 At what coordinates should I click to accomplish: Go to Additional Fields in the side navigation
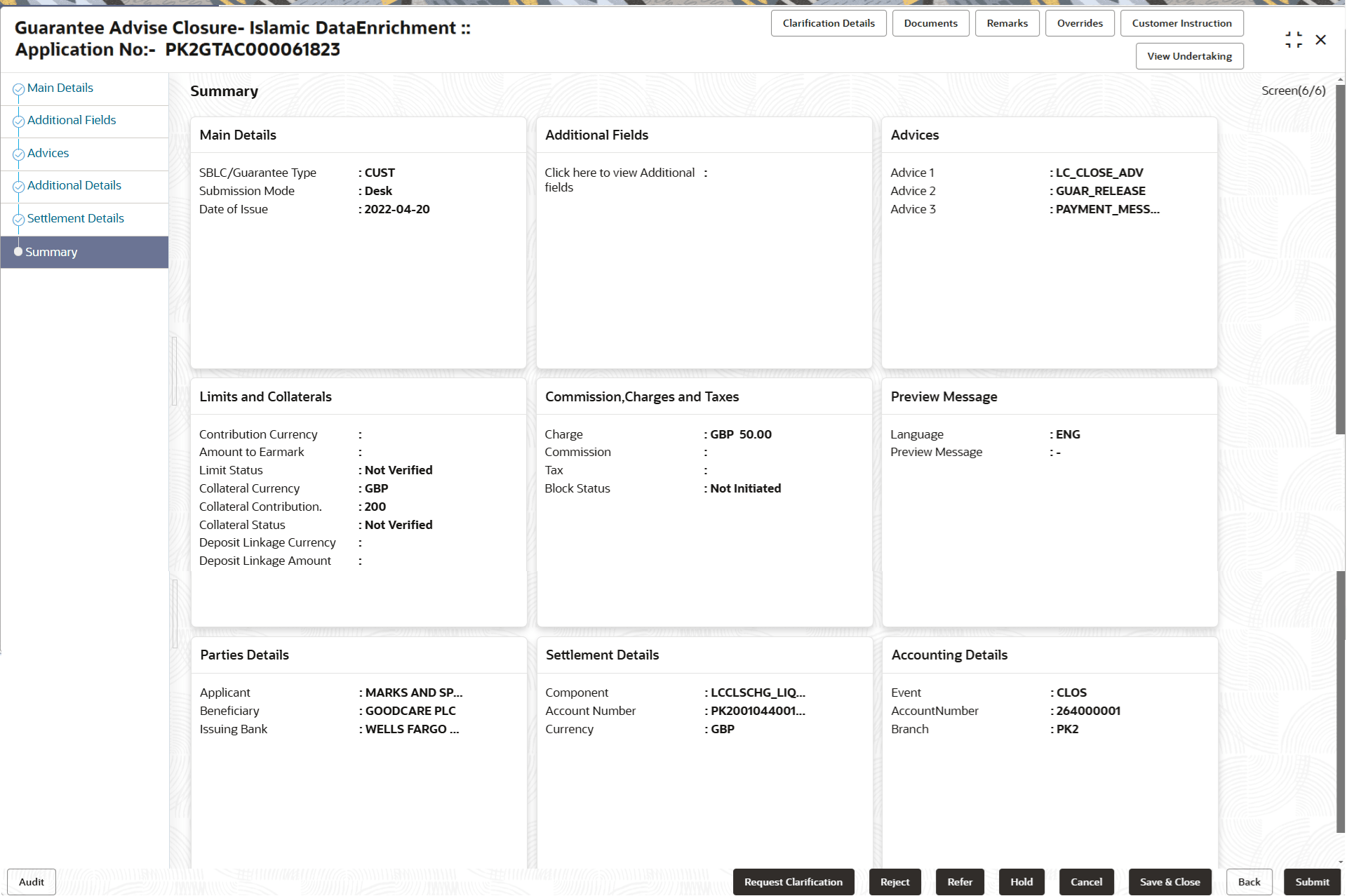(x=72, y=120)
